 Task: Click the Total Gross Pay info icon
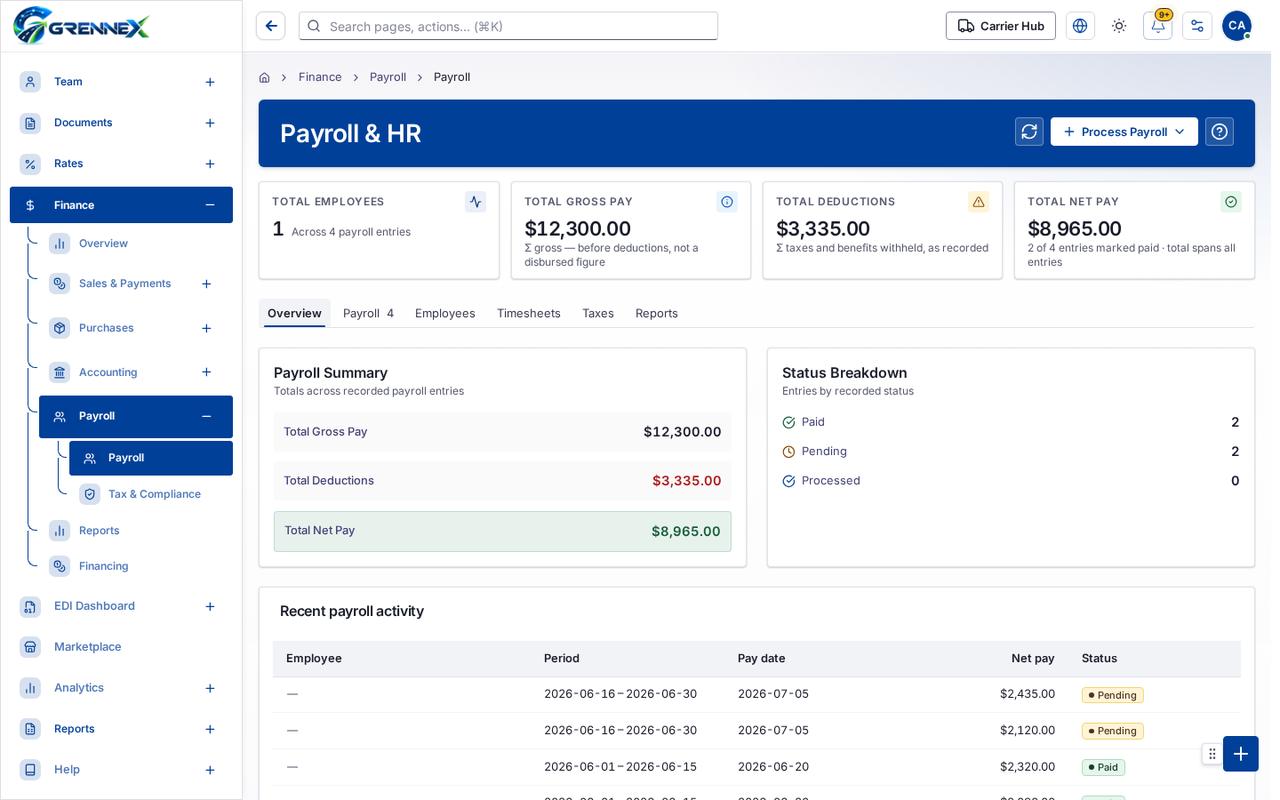click(727, 202)
